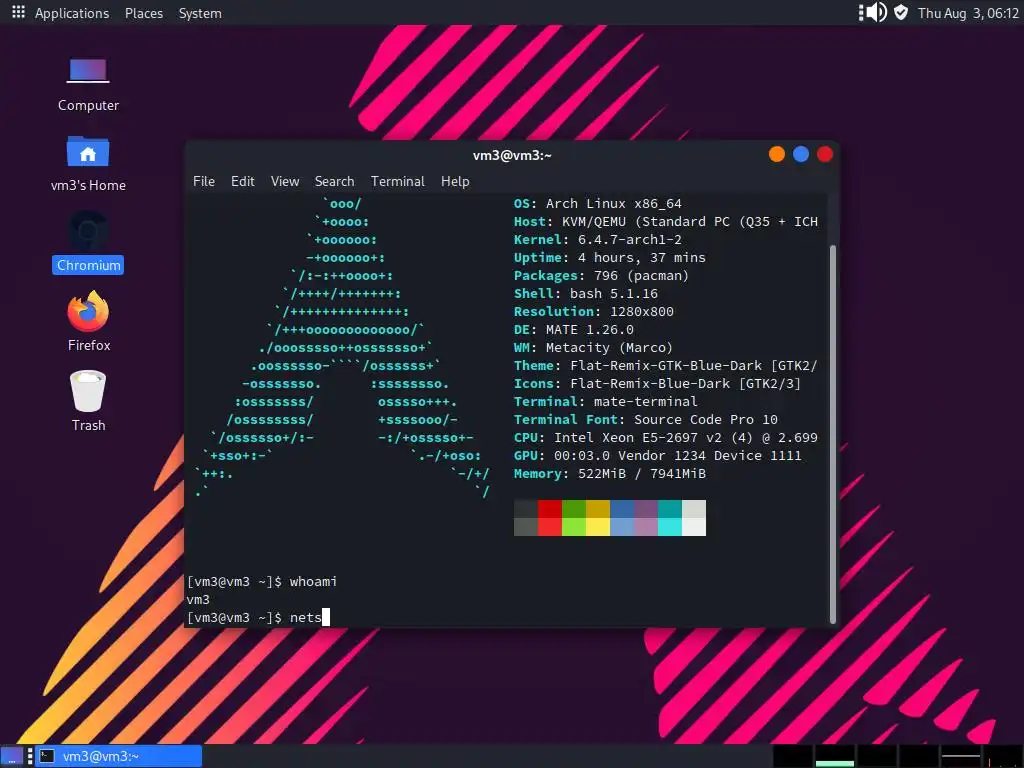Click the blue maximize button of terminal
Image resolution: width=1024 pixels, height=768 pixels.
tap(801, 154)
